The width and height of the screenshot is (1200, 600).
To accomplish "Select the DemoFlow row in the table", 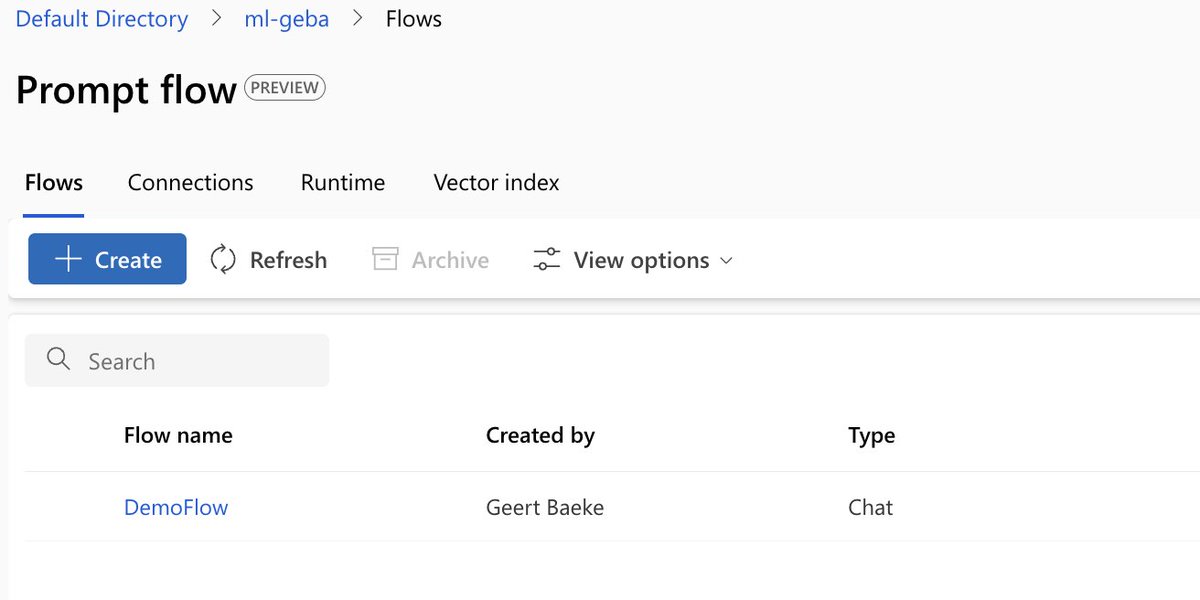I will pyautogui.click(x=600, y=507).
